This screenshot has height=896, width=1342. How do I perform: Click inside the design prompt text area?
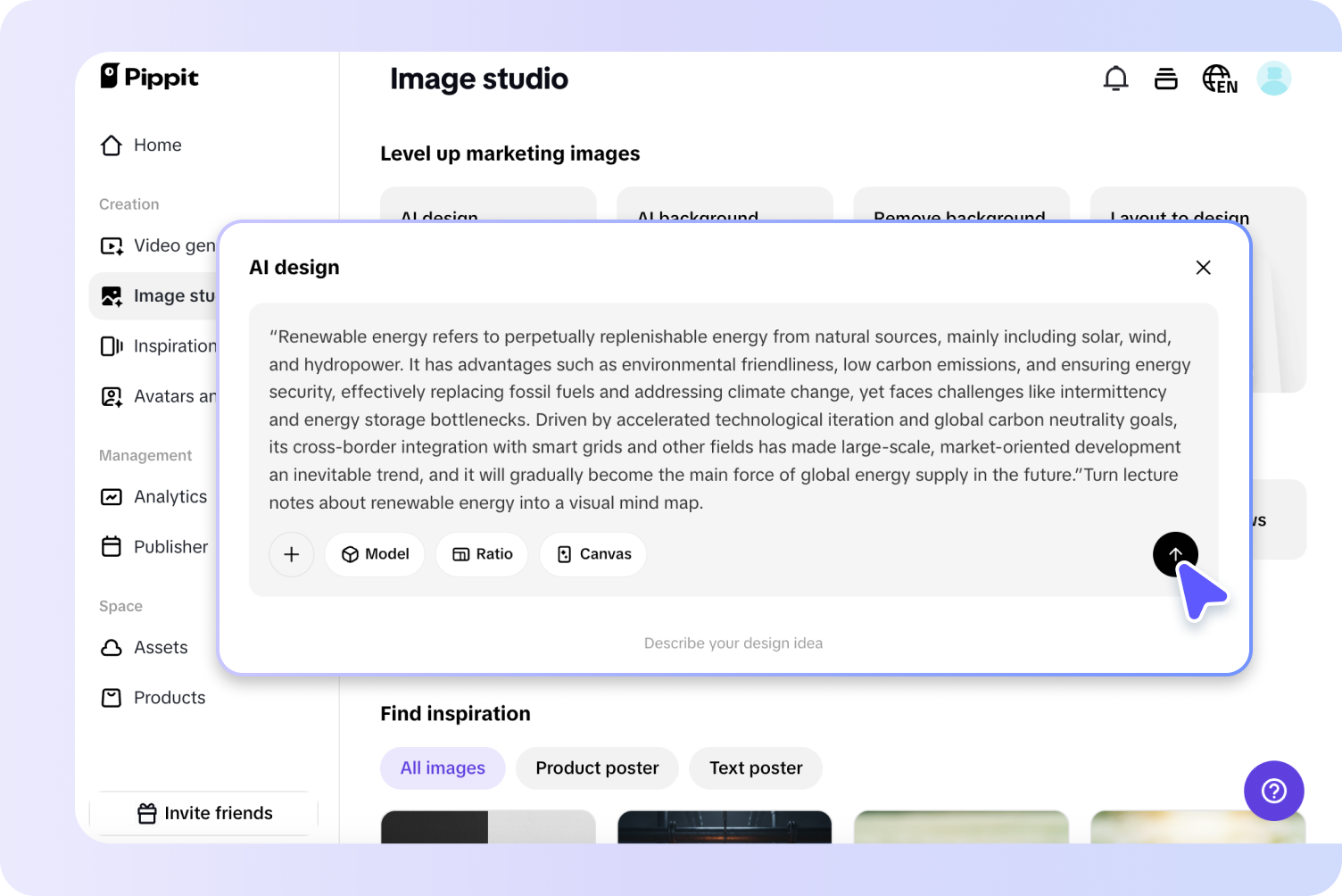[x=732, y=419]
